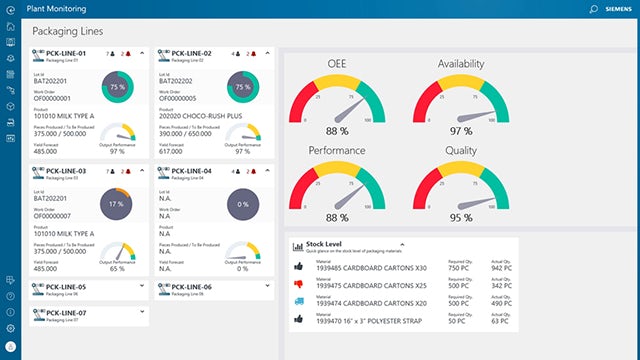Open the cube/materials icon in the sidebar
The width and height of the screenshot is (640, 360).
(x=11, y=107)
